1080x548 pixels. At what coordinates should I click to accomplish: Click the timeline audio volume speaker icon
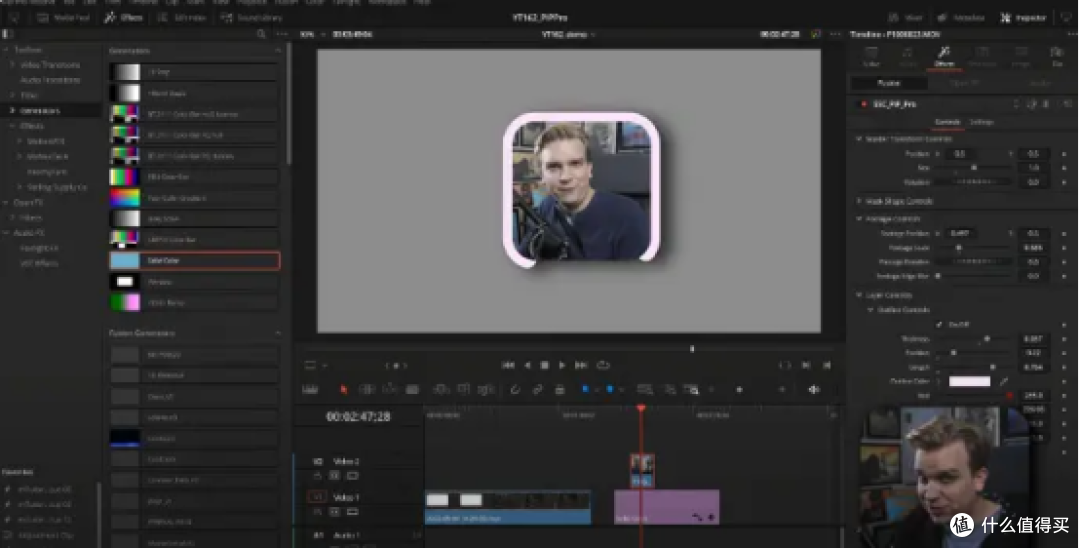pyautogui.click(x=814, y=390)
